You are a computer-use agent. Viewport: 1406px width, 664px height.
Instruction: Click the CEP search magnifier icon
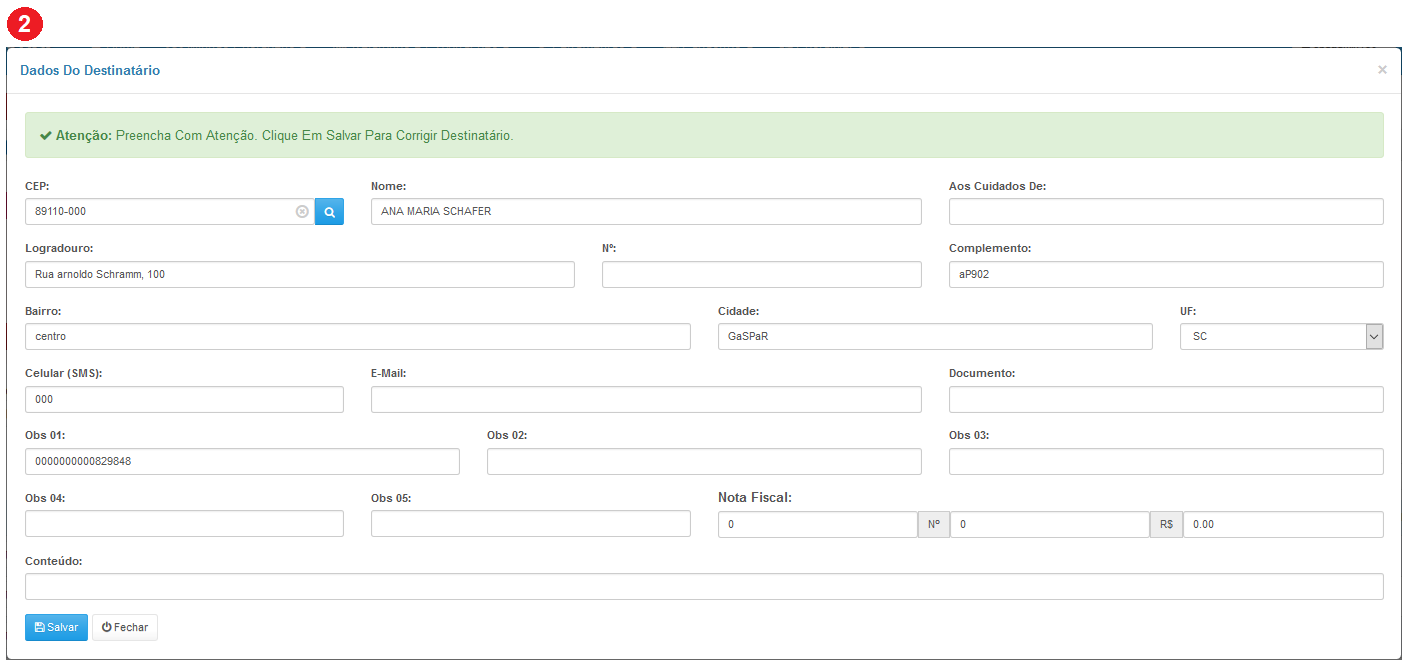click(329, 212)
